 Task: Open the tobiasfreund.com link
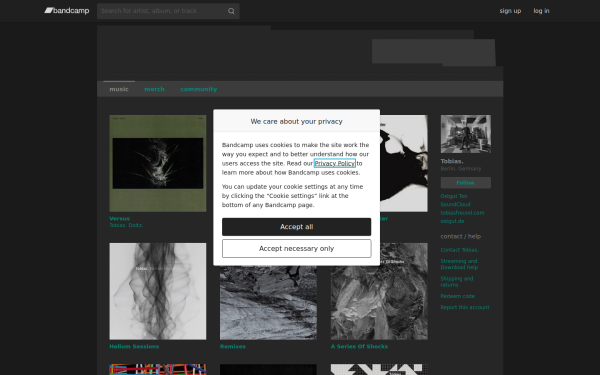click(462, 213)
